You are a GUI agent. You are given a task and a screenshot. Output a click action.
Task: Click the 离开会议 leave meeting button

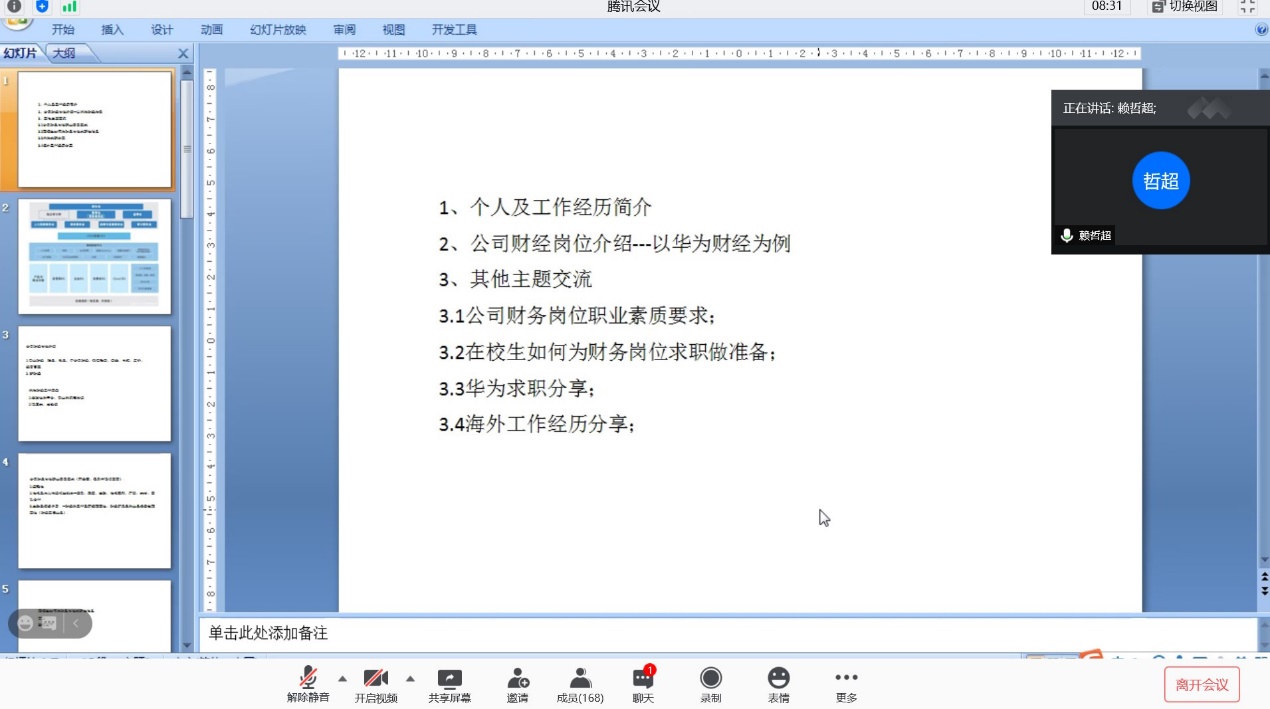(x=1202, y=685)
